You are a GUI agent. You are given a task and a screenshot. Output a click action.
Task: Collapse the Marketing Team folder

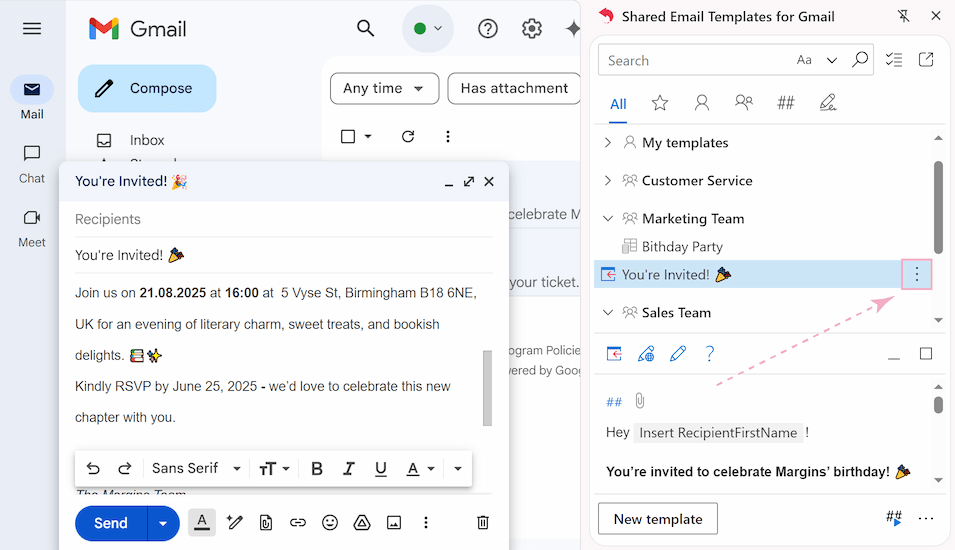(x=607, y=218)
